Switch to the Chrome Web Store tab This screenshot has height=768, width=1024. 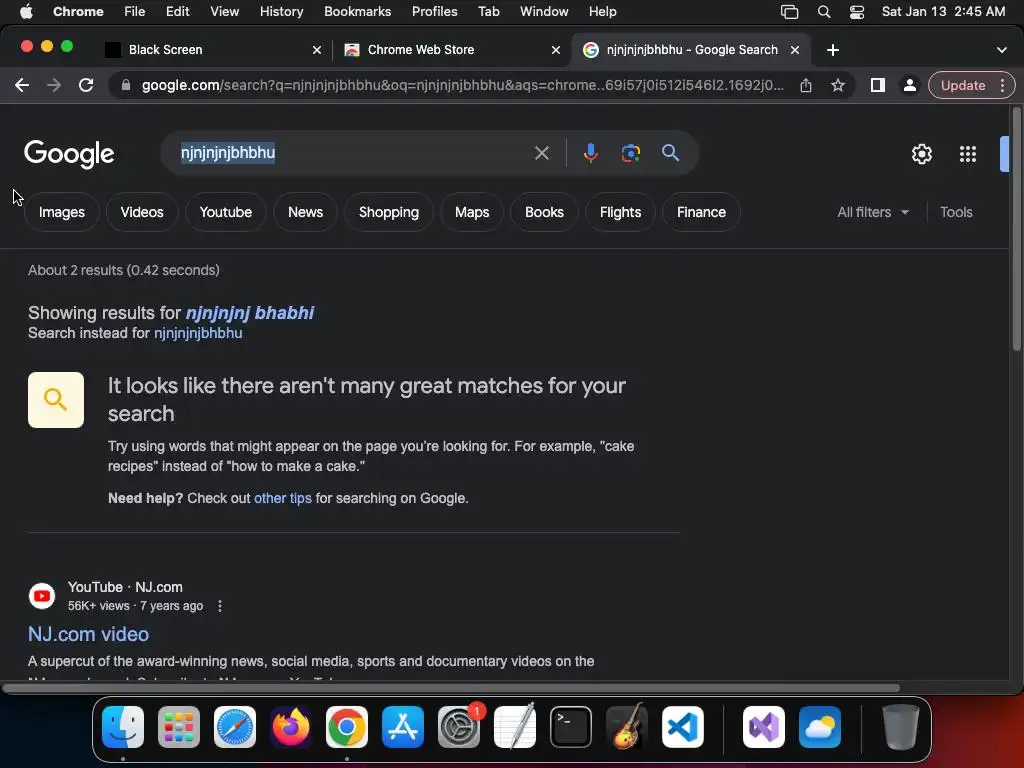[x=451, y=50]
